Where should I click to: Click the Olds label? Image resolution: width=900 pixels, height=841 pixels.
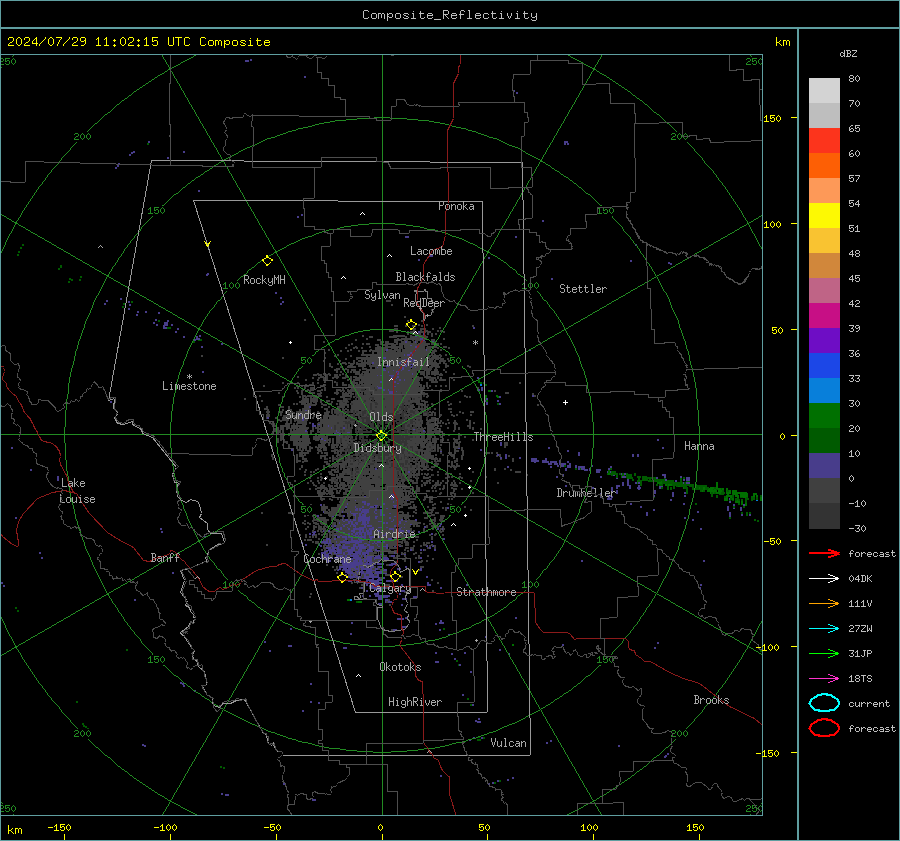[381, 417]
